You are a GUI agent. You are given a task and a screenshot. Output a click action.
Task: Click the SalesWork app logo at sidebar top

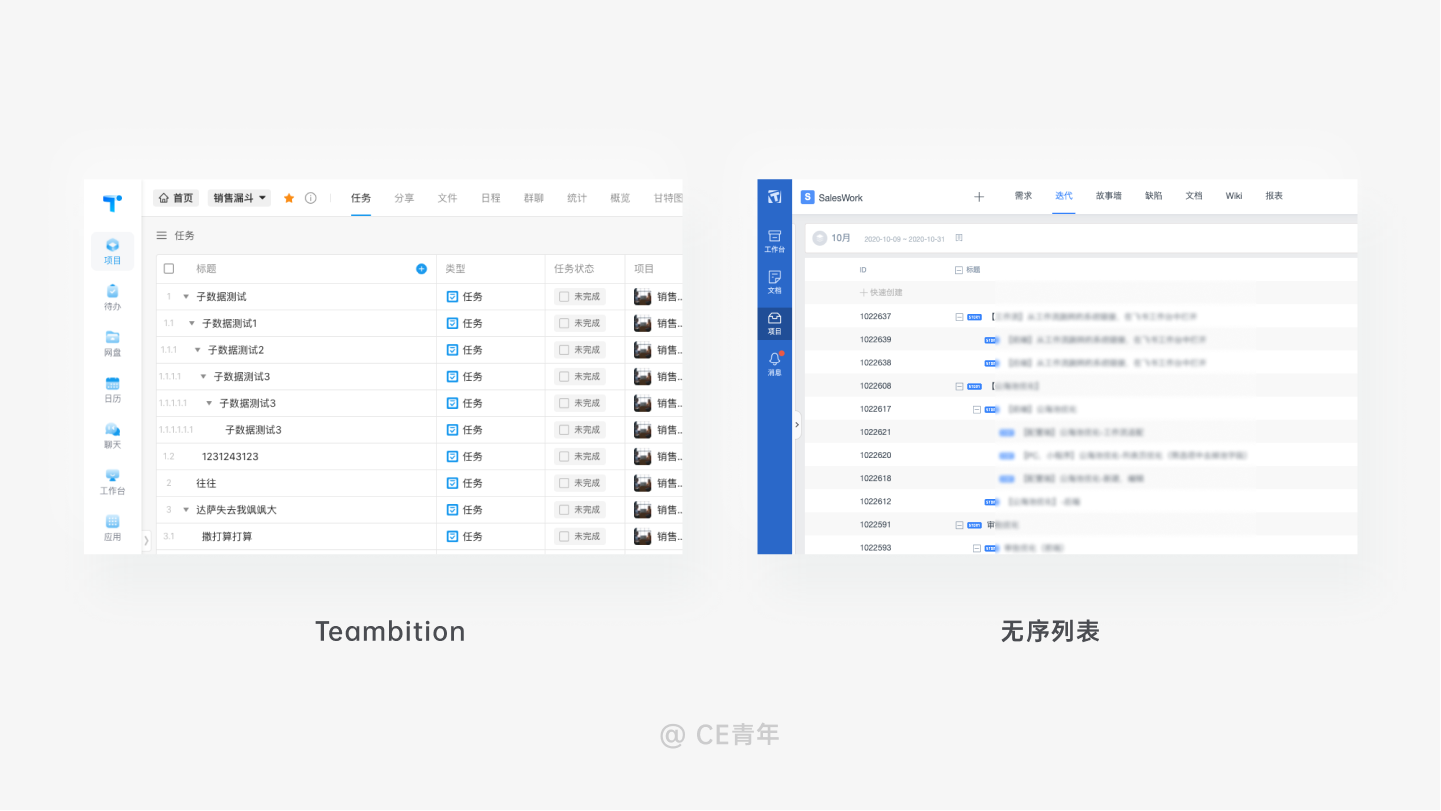pyautogui.click(x=774, y=197)
